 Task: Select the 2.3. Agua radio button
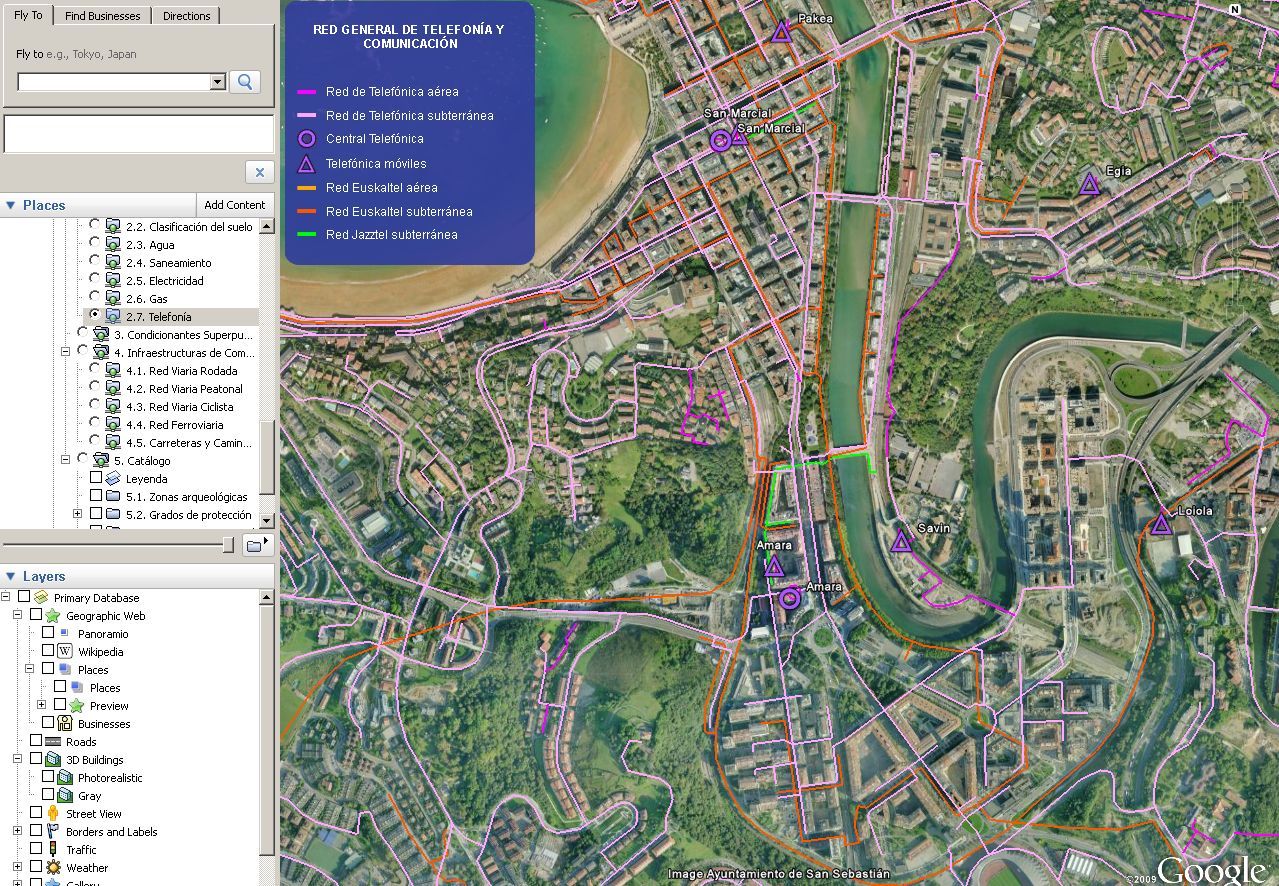coord(95,243)
